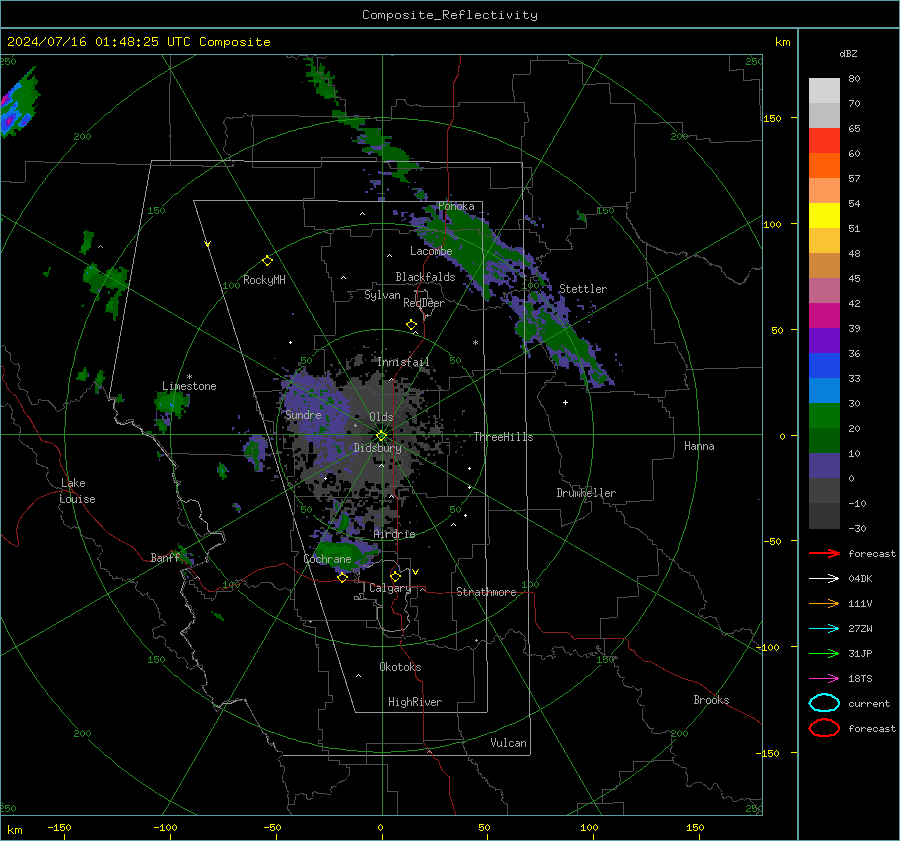Click the Stettler city label
900x841 pixels.
click(x=583, y=289)
